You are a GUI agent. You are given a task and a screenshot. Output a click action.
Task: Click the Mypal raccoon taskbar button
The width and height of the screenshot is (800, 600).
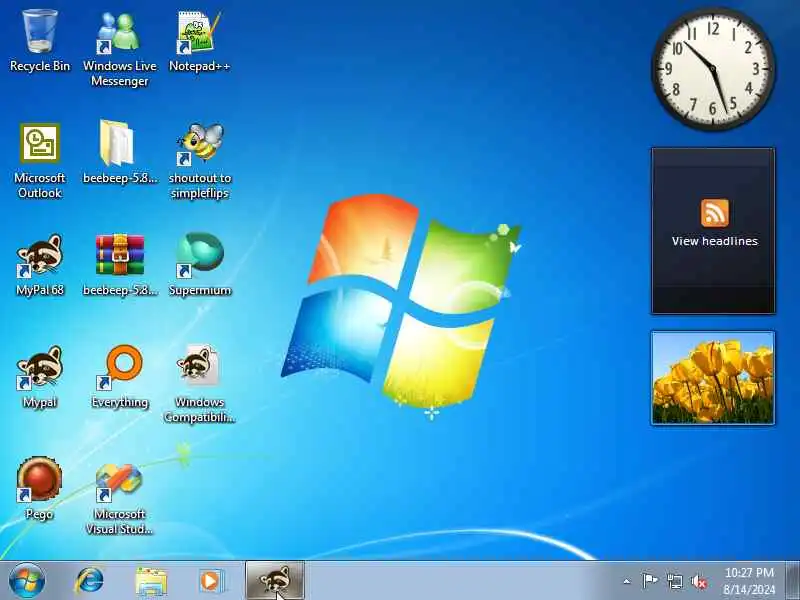(x=275, y=581)
